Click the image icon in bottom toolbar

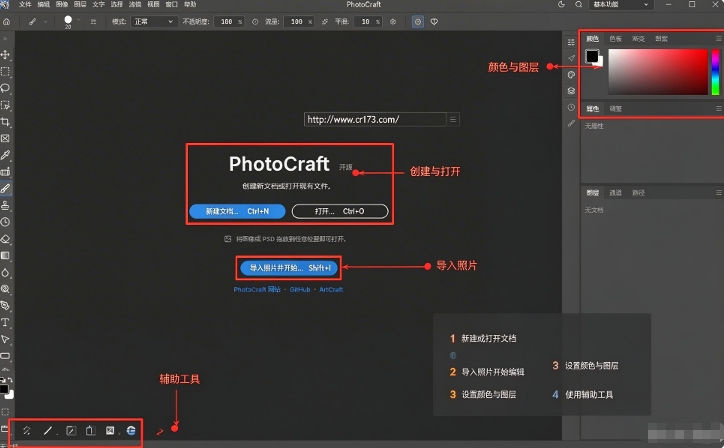coord(110,430)
